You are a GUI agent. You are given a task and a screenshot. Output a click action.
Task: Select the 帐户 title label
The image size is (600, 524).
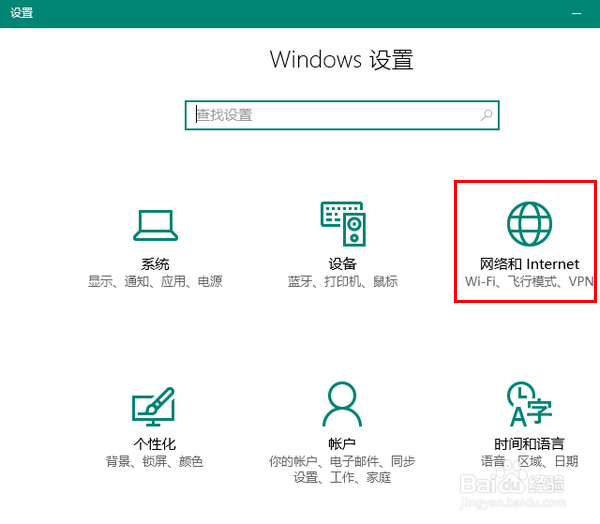click(x=342, y=444)
